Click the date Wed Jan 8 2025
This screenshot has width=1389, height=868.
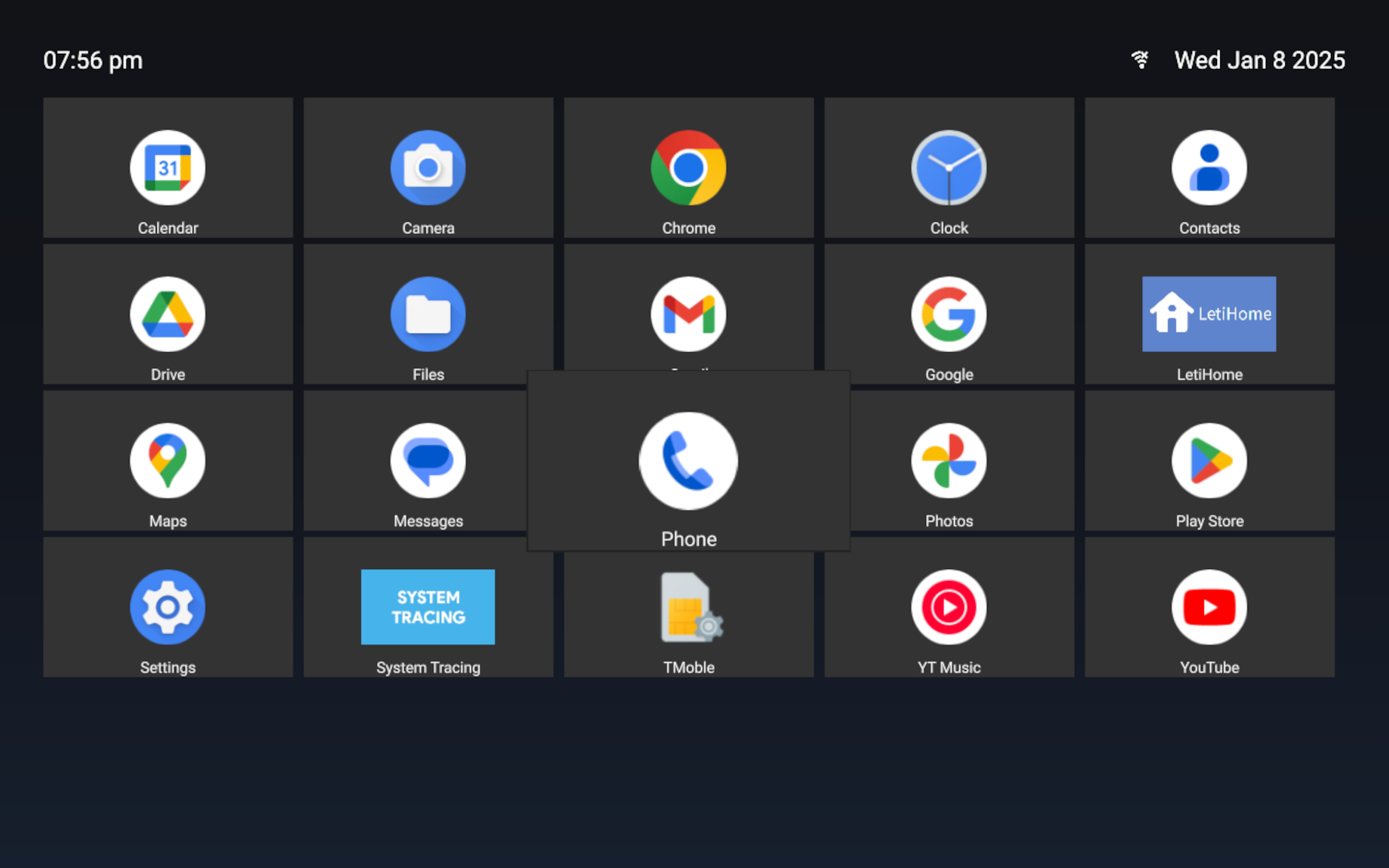coord(1260,60)
